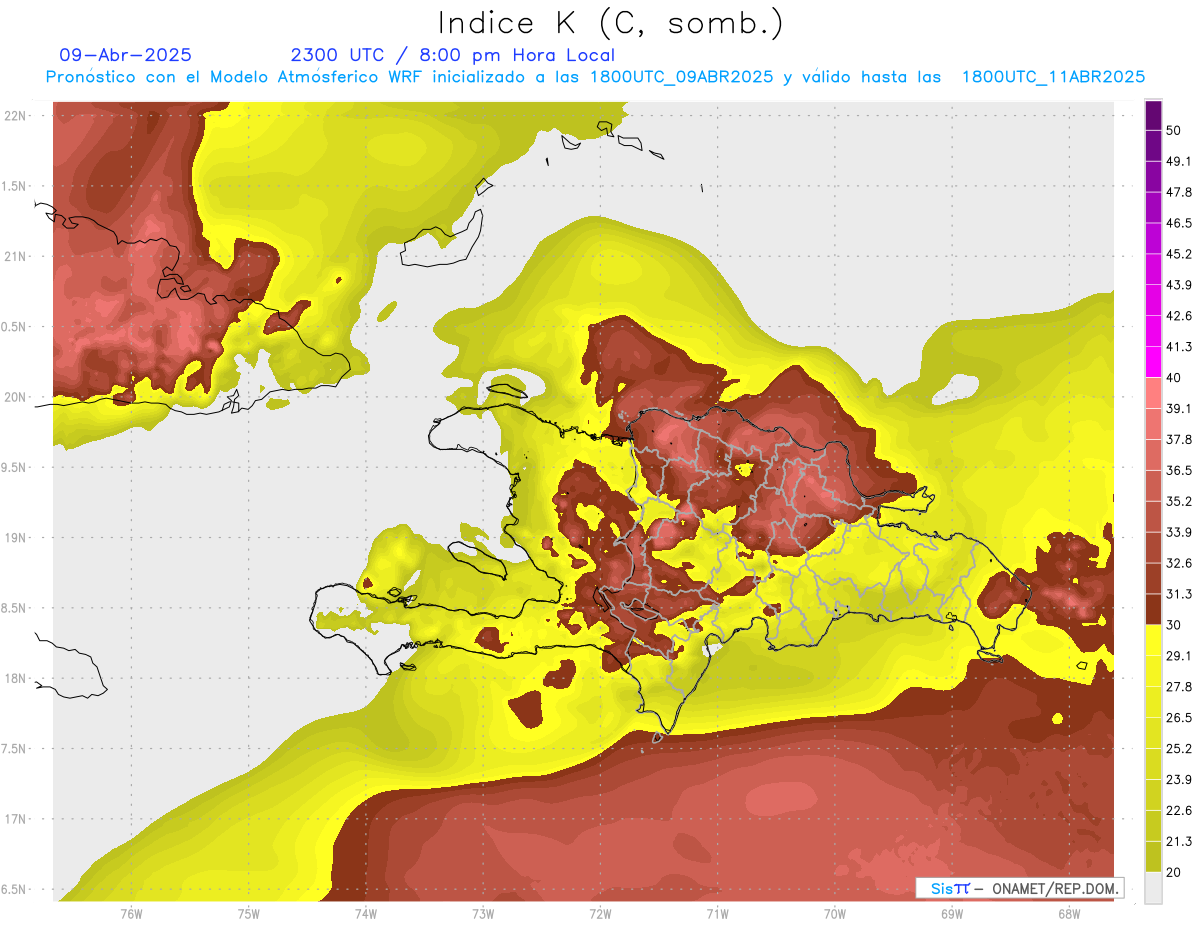The height and width of the screenshot is (927, 1200).
Task: Click the colorbar label '29.1'
Action: tap(1179, 656)
